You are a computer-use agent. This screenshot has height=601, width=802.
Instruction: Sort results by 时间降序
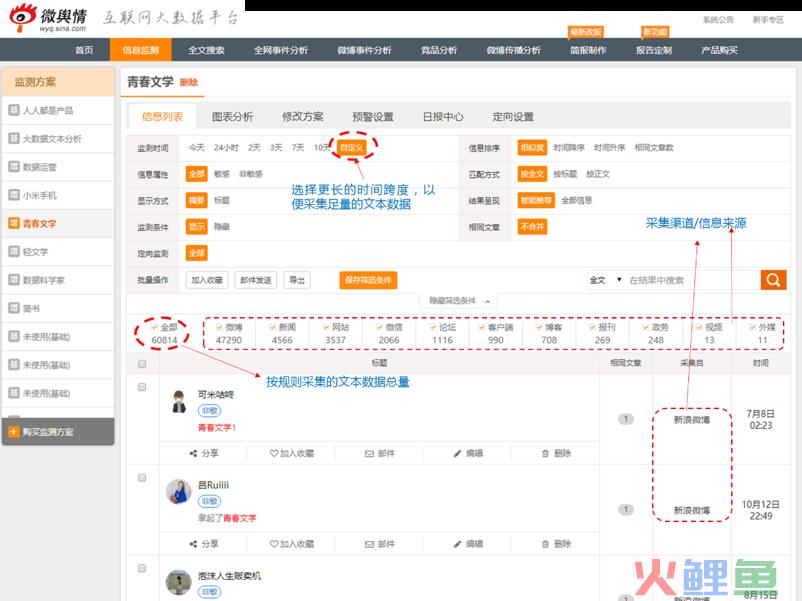point(569,147)
